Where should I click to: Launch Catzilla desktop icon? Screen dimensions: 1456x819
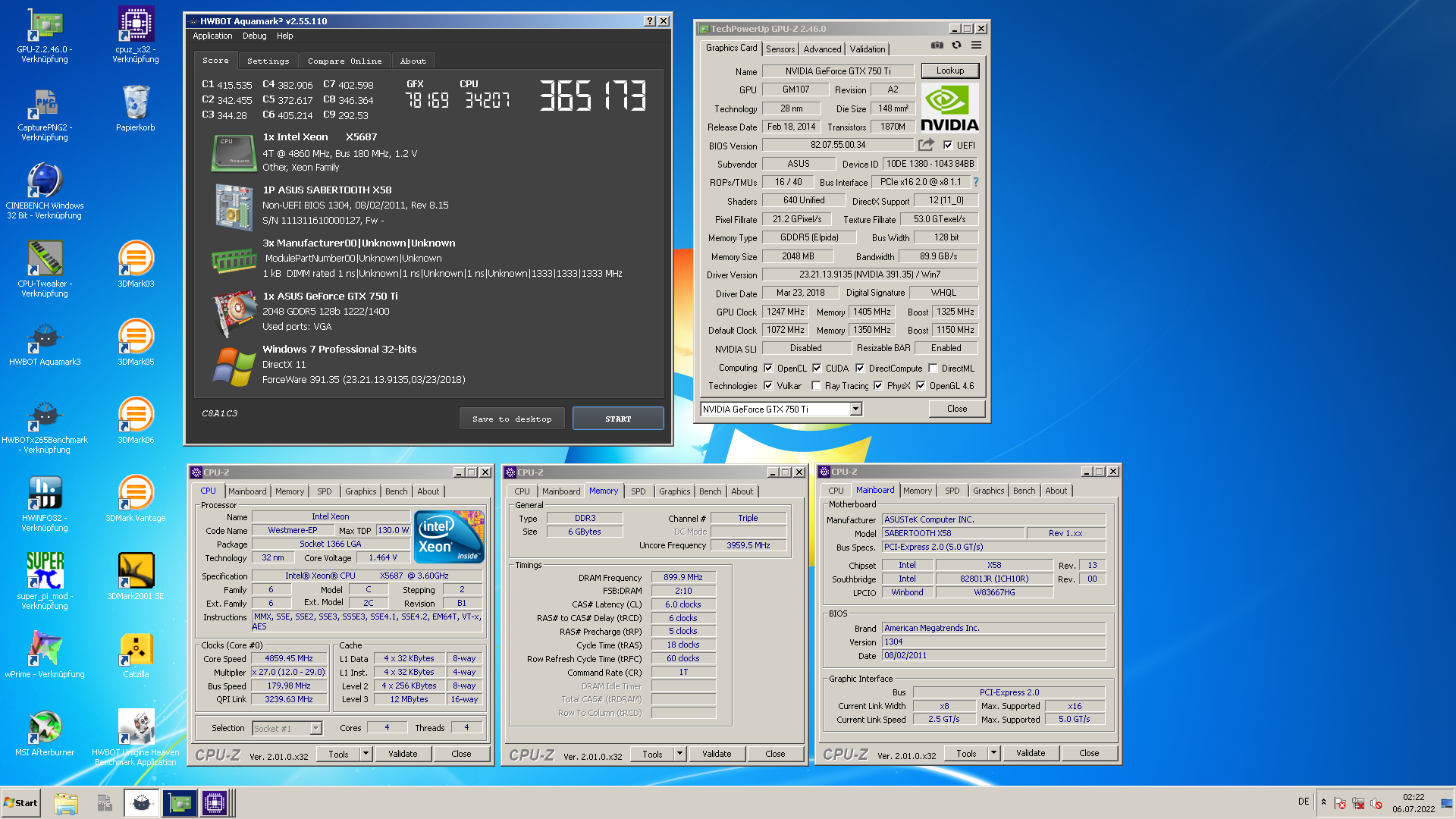136,655
